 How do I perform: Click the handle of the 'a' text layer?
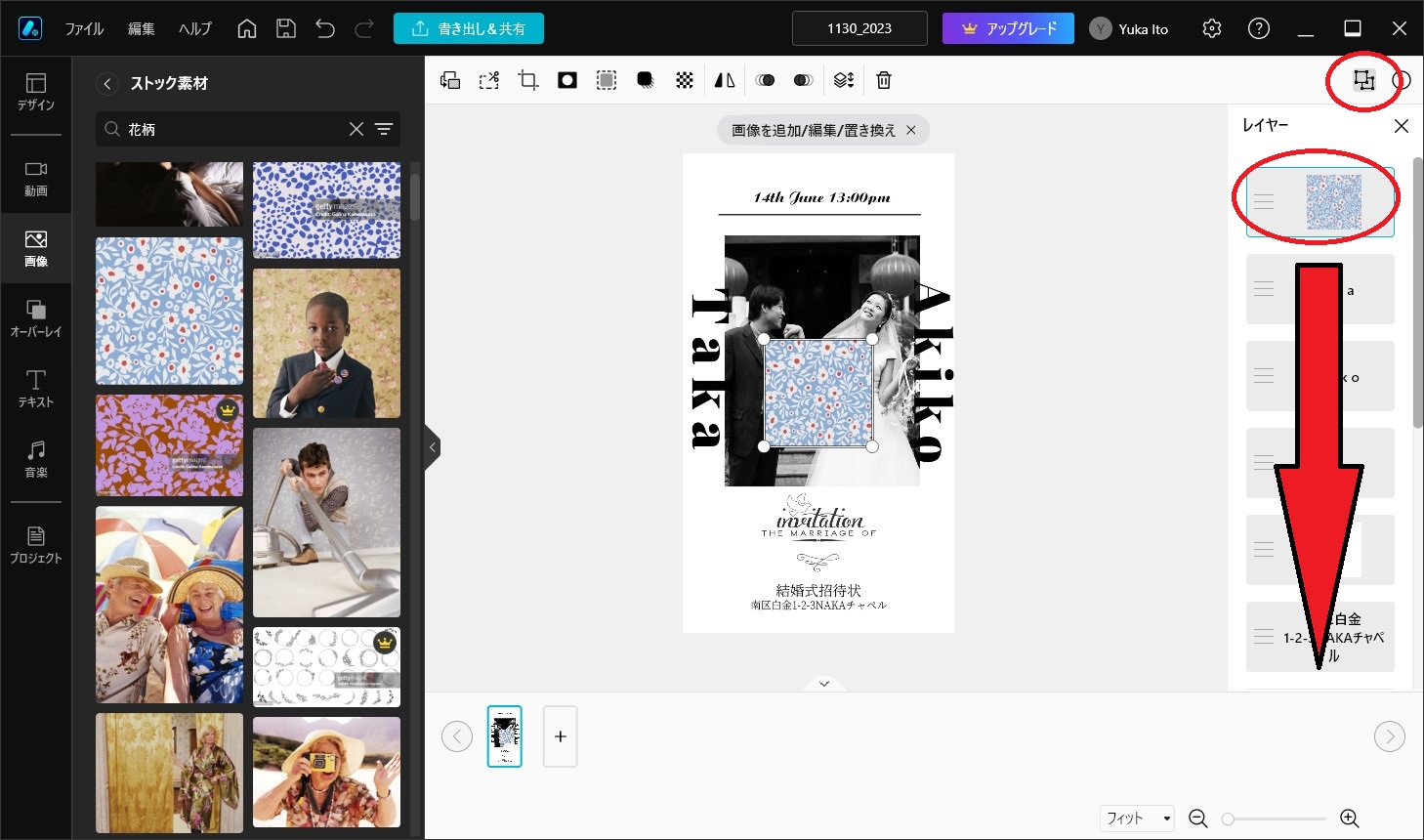point(1264,289)
